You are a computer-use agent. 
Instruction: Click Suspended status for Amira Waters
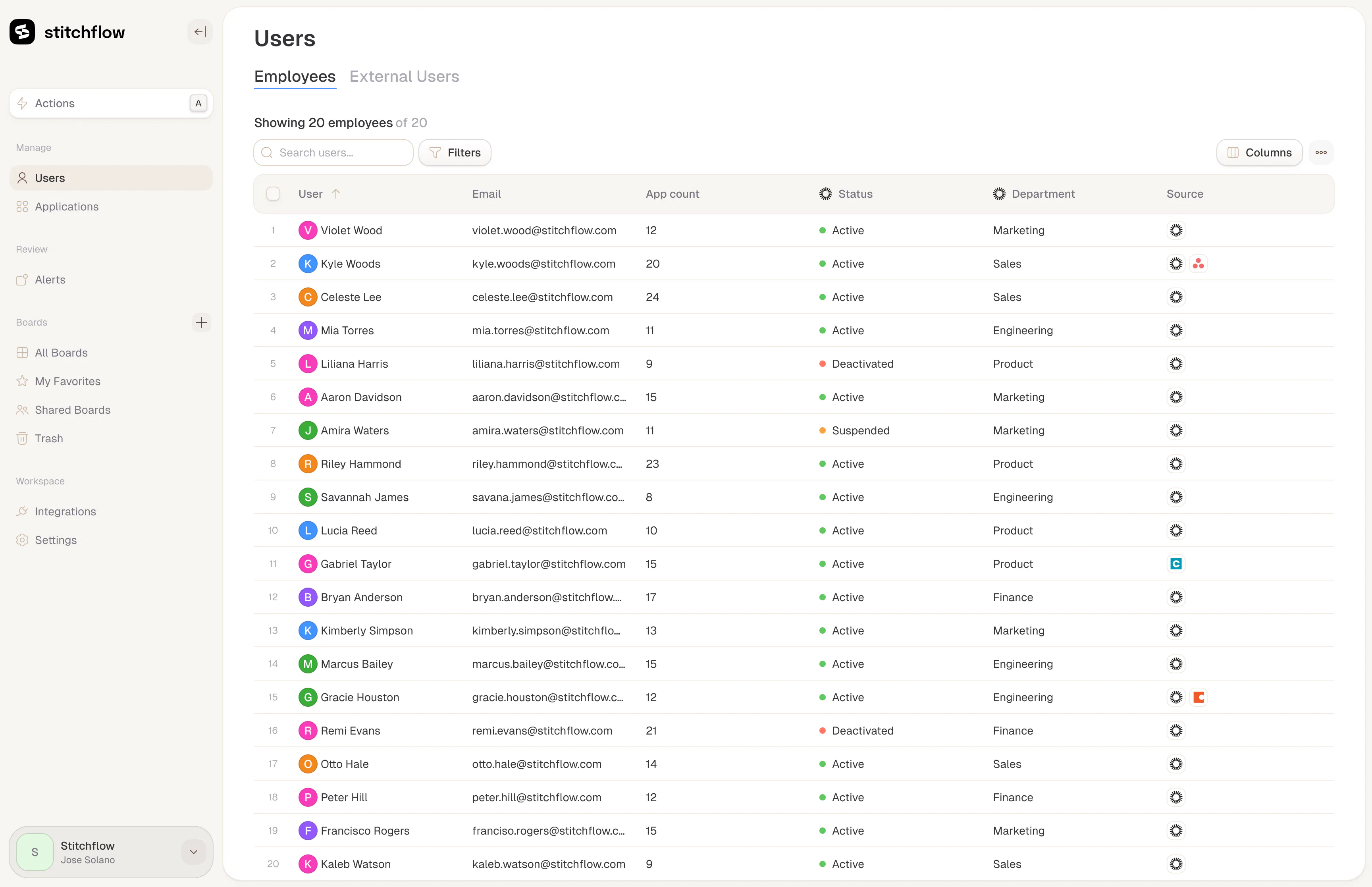(854, 431)
